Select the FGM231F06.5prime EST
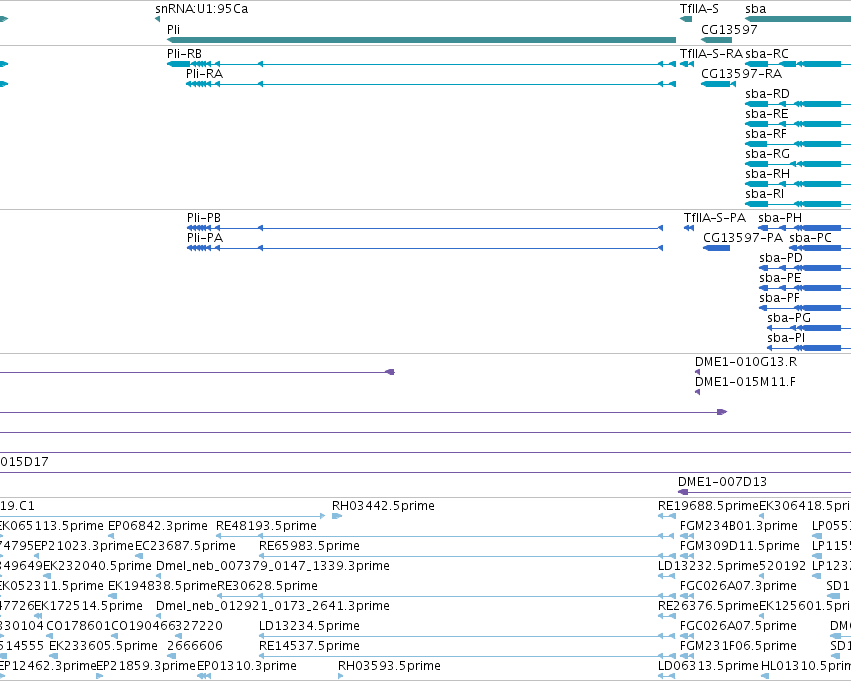 point(687,657)
